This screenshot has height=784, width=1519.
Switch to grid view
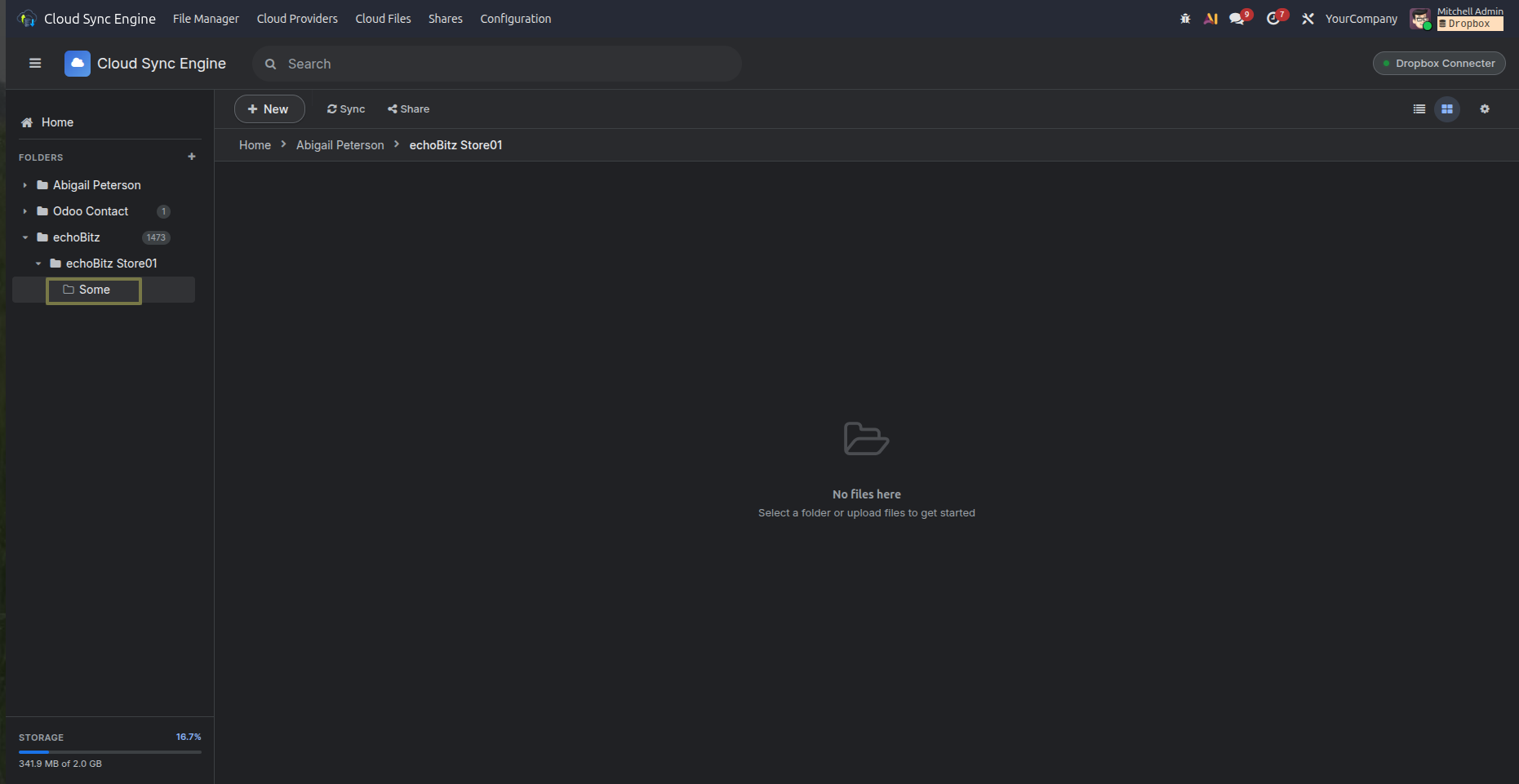(1447, 109)
